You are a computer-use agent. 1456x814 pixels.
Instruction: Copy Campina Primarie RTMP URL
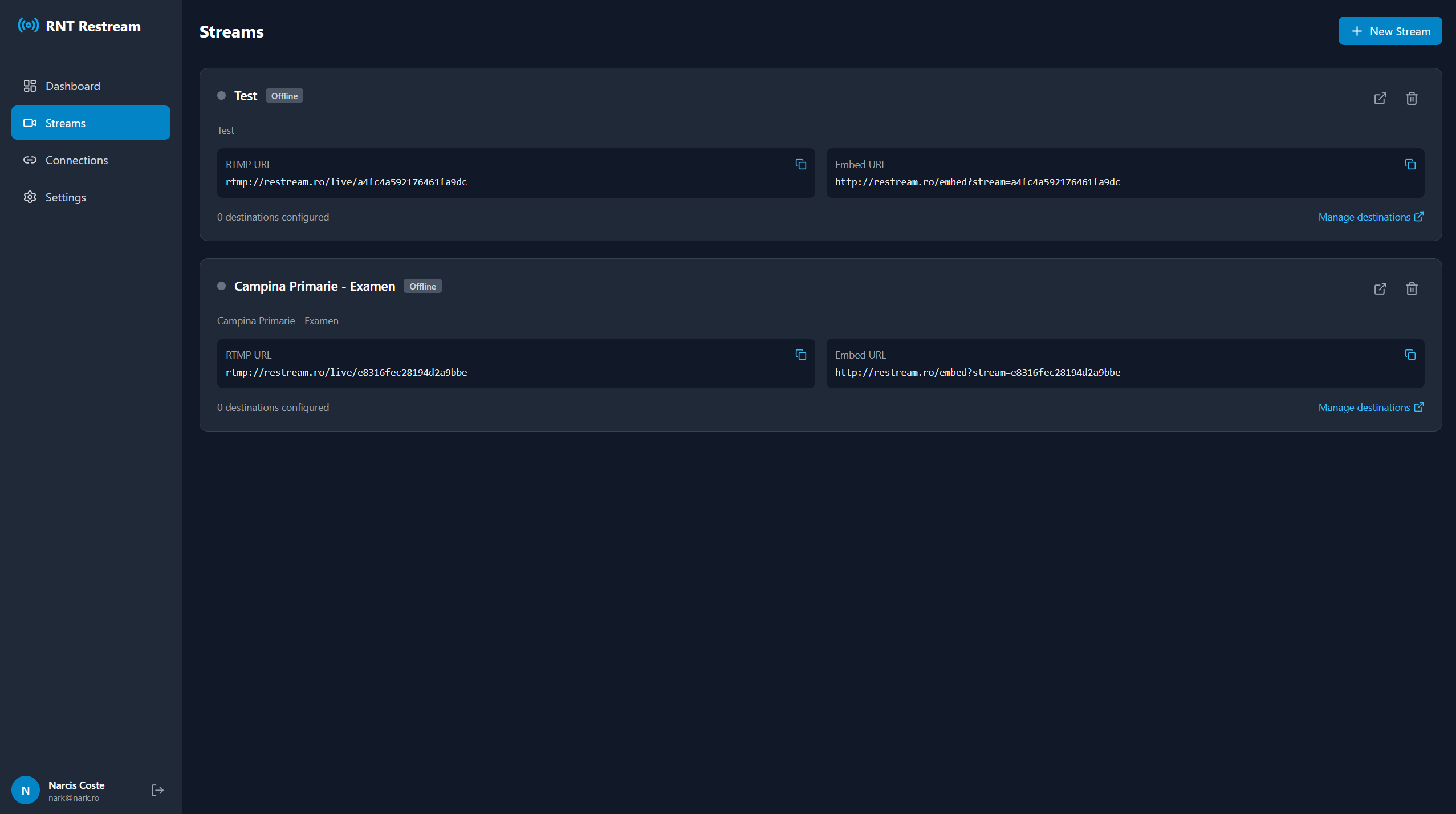point(800,355)
